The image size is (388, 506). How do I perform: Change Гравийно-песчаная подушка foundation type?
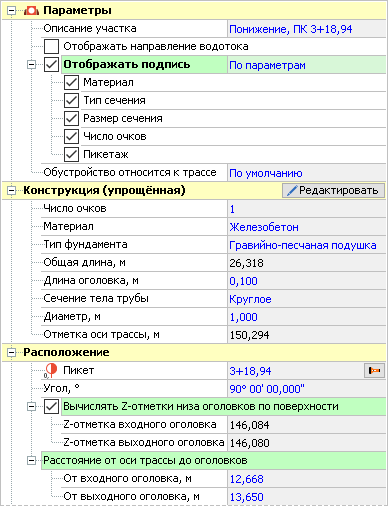306,245
